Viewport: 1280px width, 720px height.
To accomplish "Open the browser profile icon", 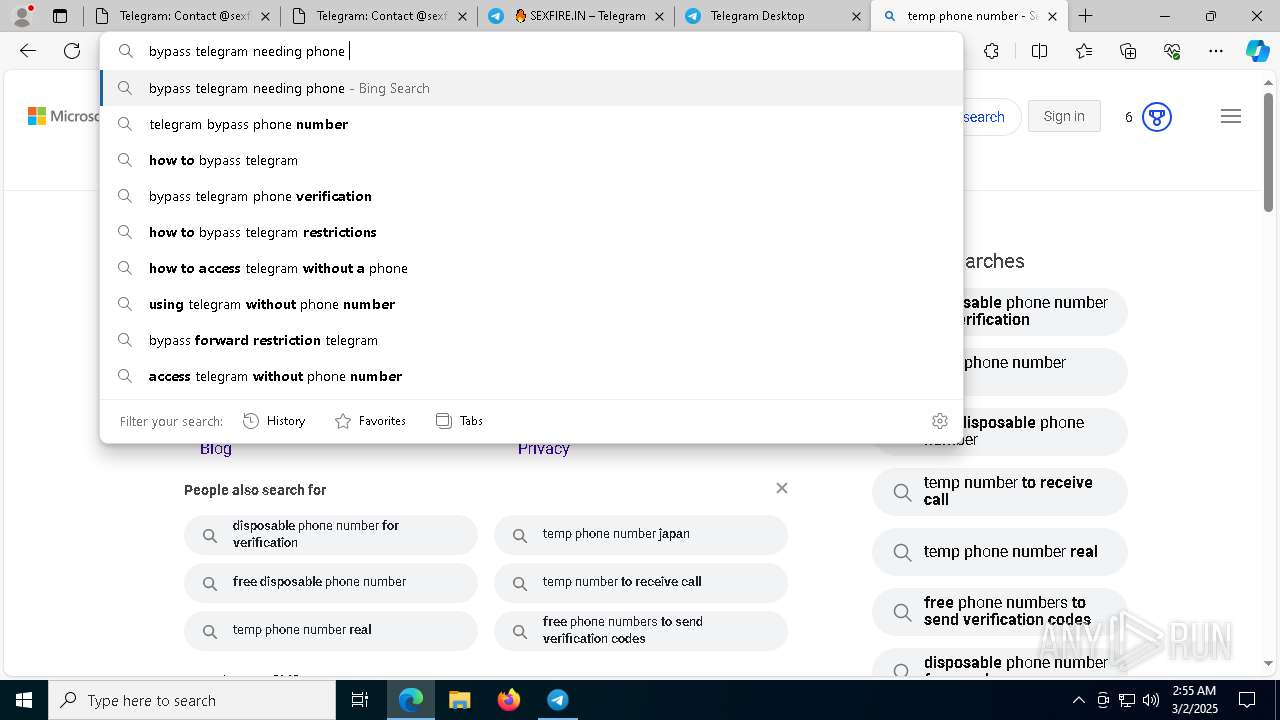I will (x=22, y=16).
